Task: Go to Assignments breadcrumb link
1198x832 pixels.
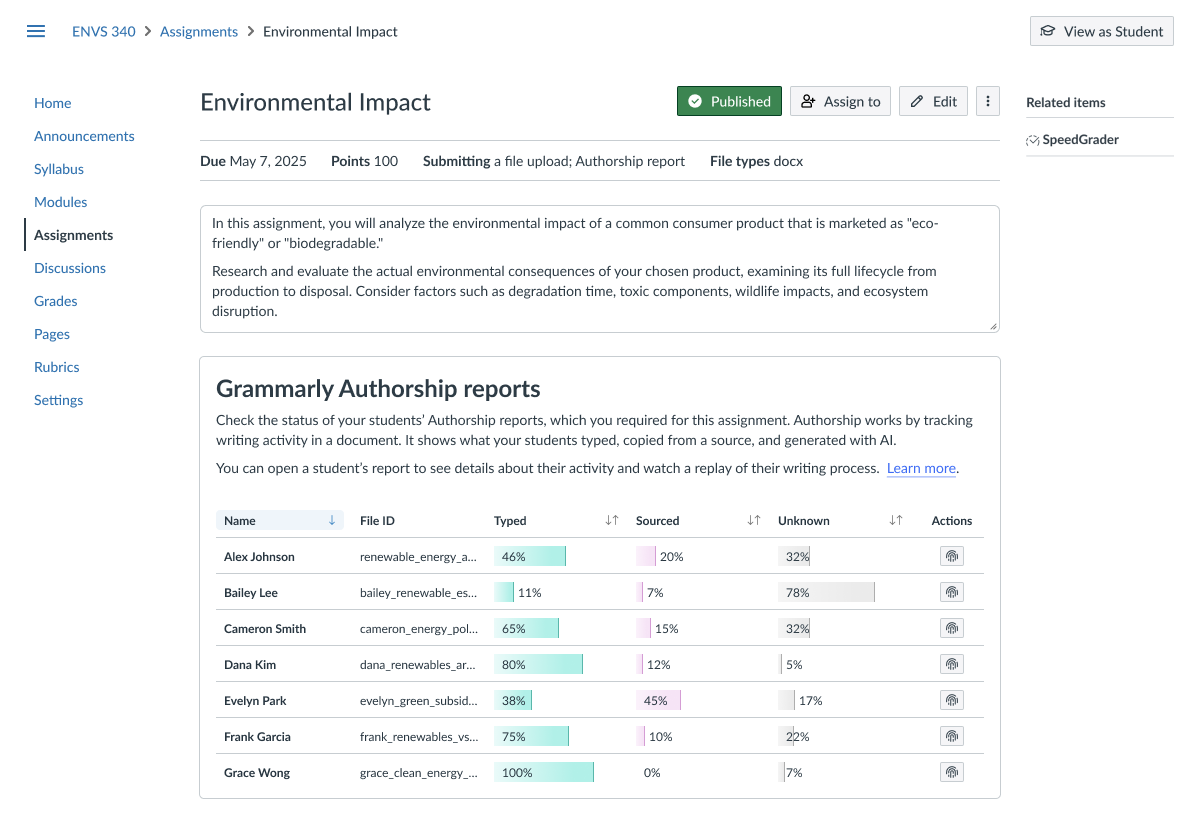Action: tap(199, 31)
